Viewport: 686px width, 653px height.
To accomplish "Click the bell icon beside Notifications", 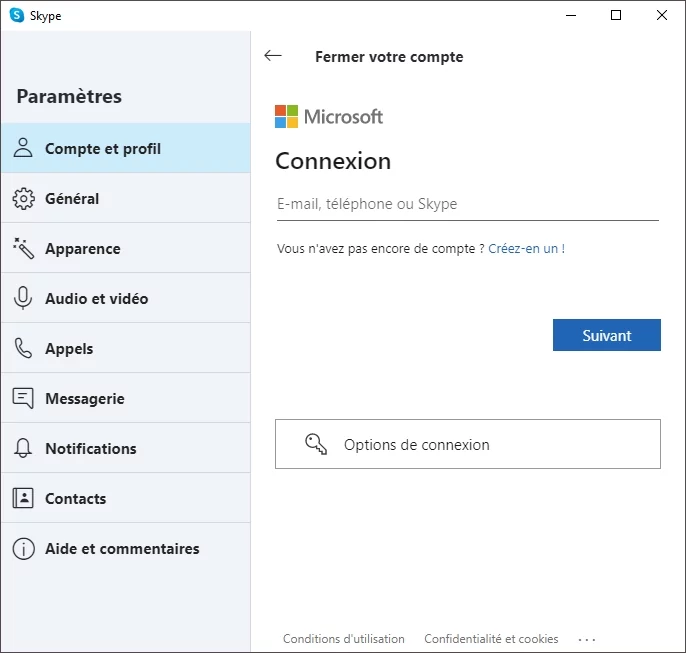I will (23, 448).
